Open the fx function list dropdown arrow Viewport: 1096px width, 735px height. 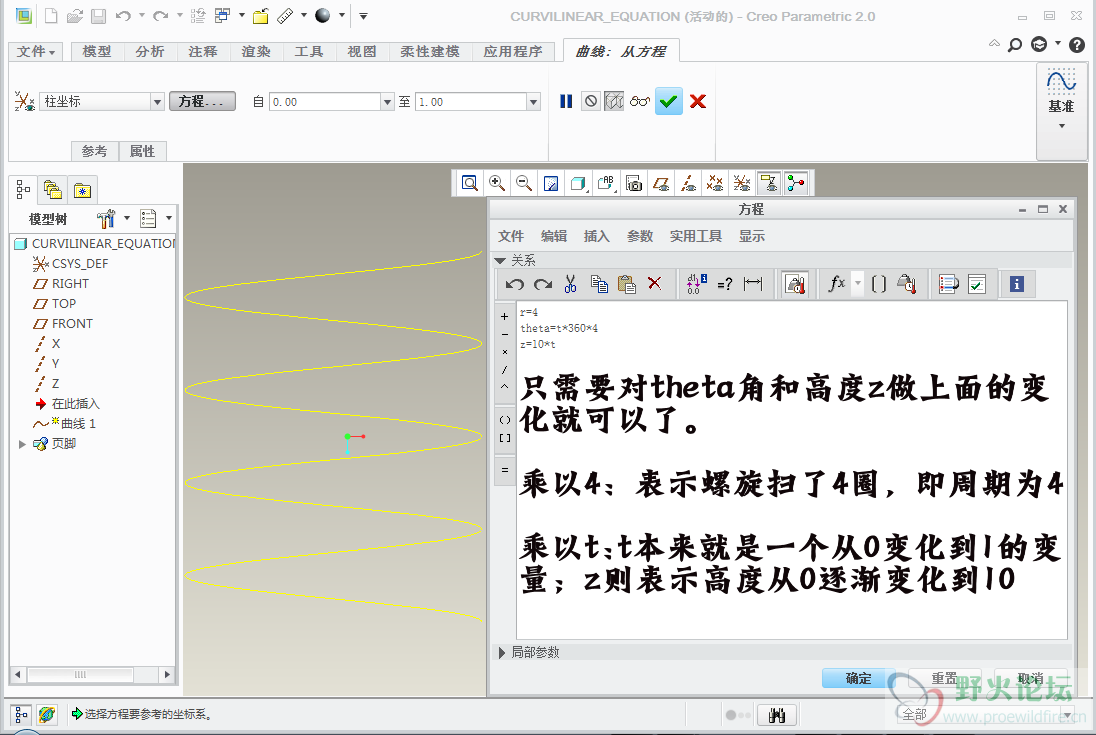pos(857,284)
